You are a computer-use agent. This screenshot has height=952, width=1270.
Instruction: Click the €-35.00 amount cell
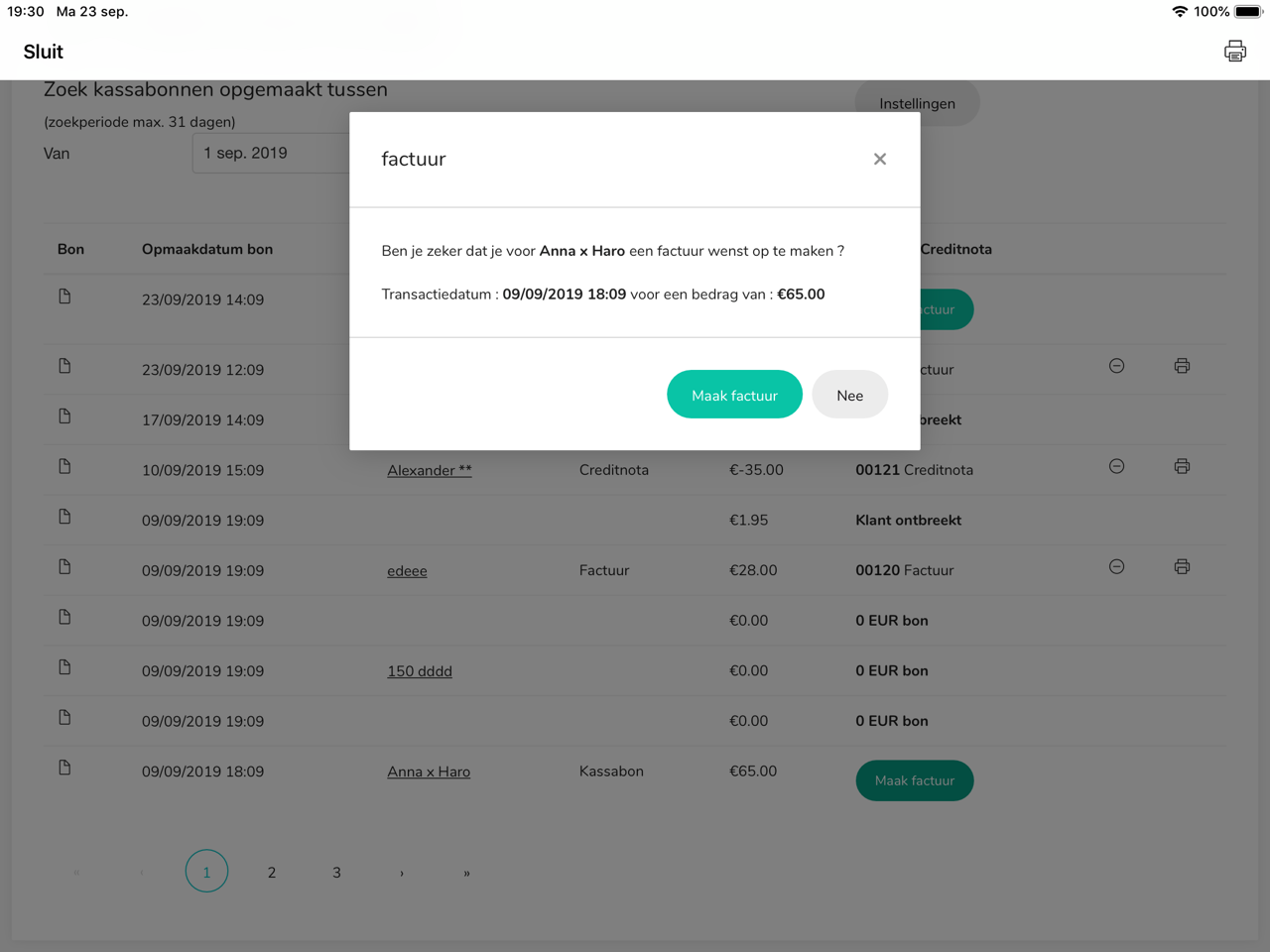[756, 470]
